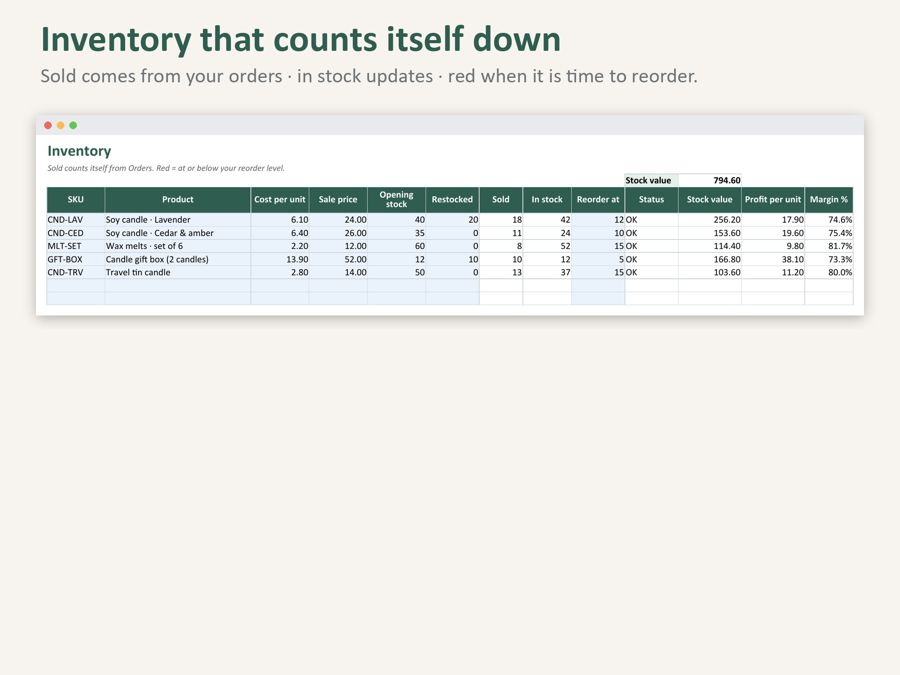Select the In stock column header
The width and height of the screenshot is (900, 675).
tap(547, 200)
